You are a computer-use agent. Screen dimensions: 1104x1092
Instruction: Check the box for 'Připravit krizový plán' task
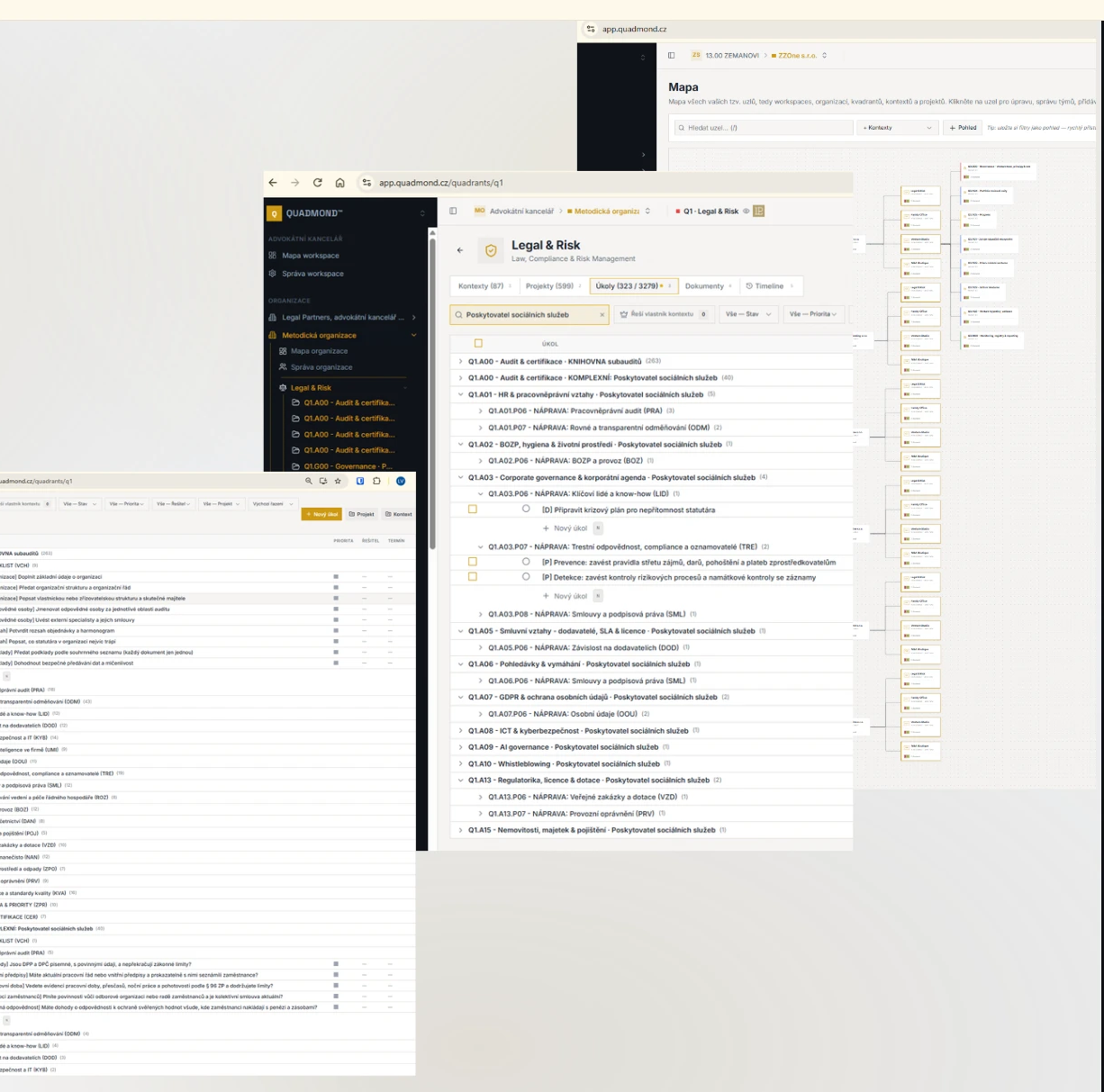[472, 510]
